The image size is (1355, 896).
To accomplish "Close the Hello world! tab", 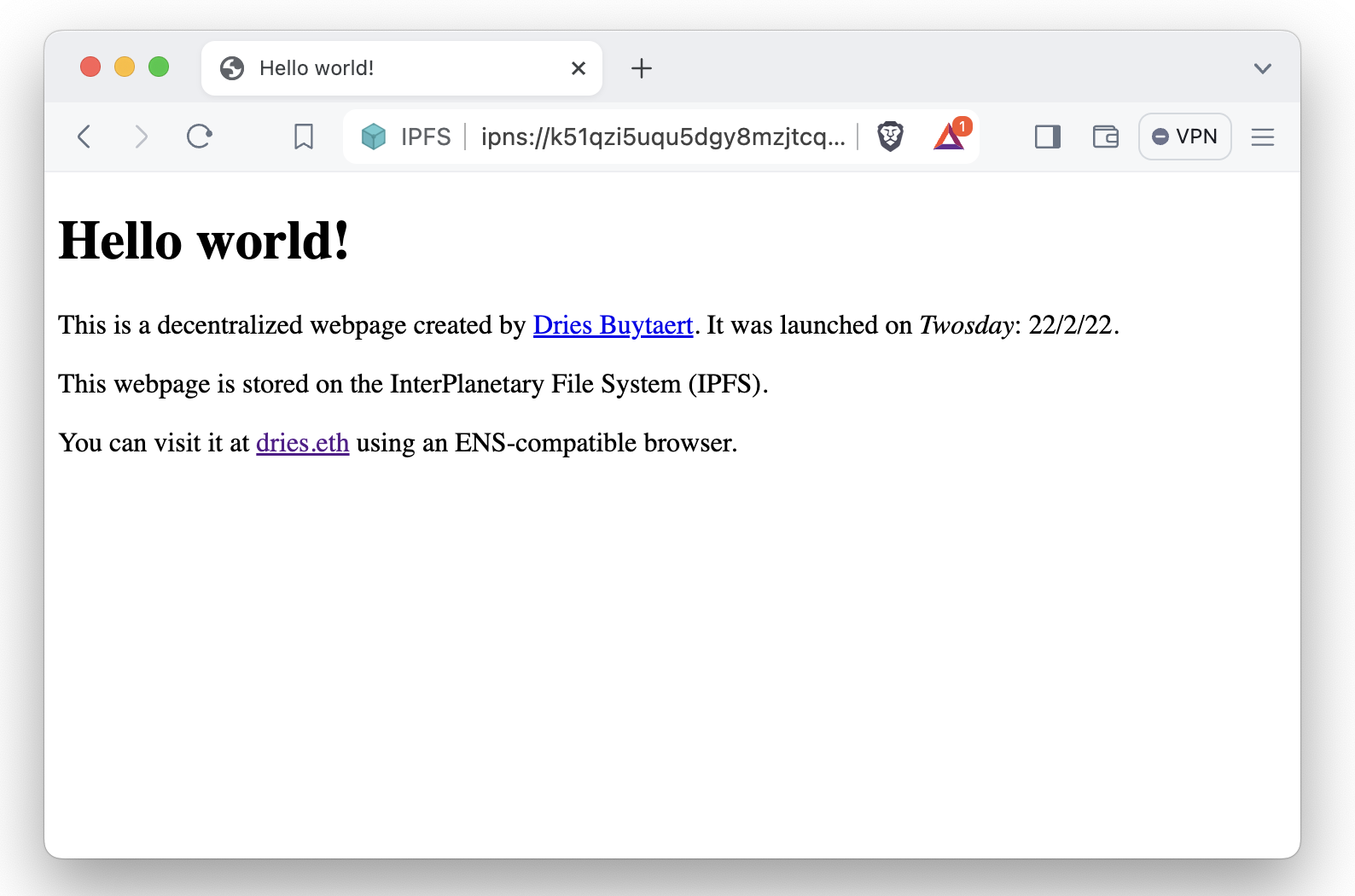I will [x=579, y=68].
